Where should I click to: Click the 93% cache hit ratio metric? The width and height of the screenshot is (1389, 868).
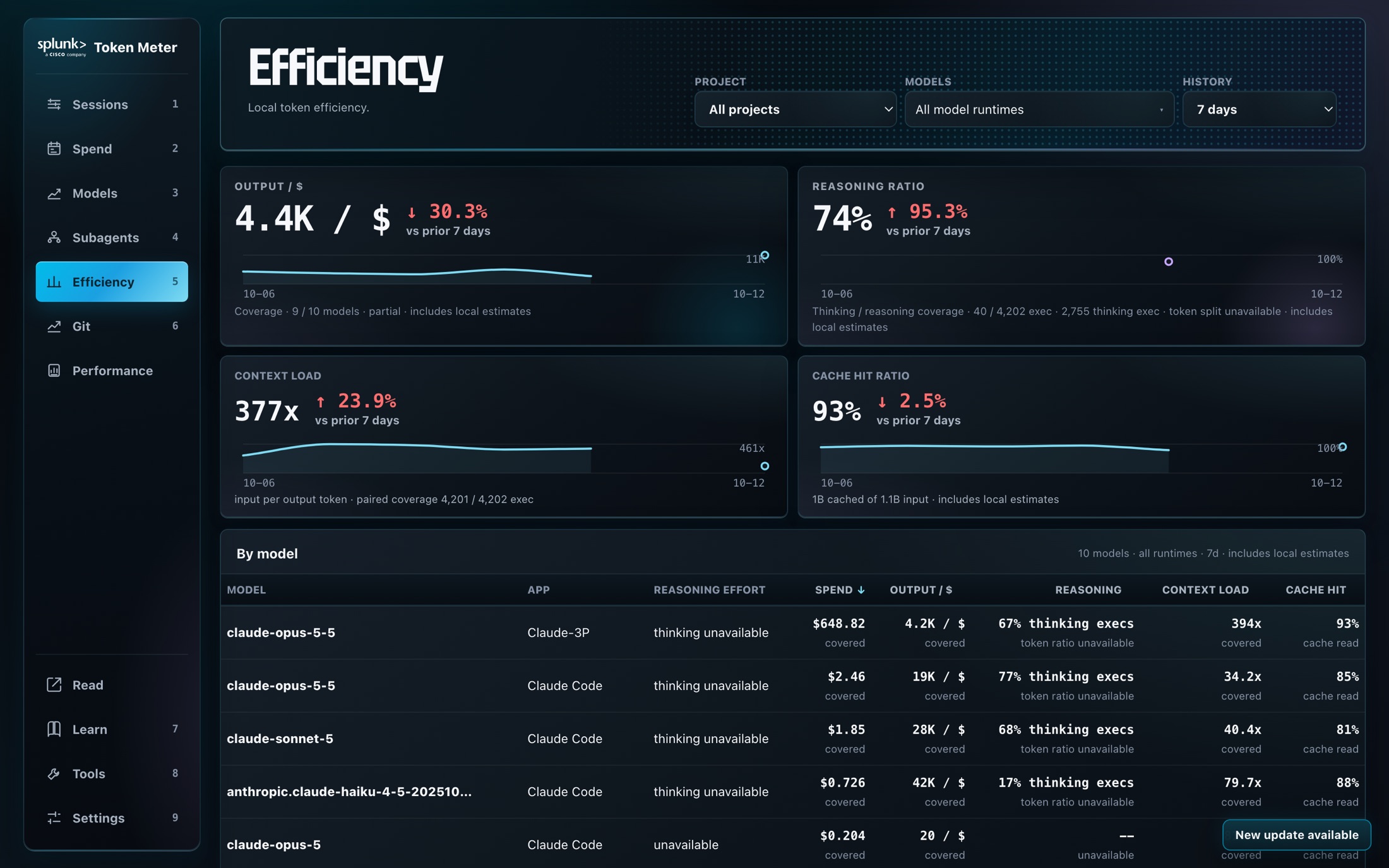click(837, 410)
